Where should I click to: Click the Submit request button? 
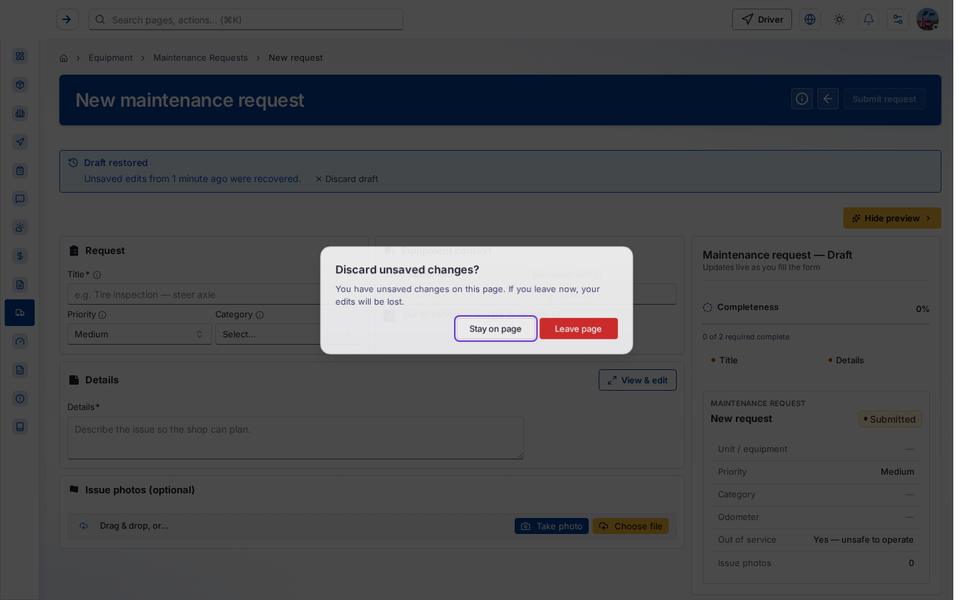click(x=884, y=99)
